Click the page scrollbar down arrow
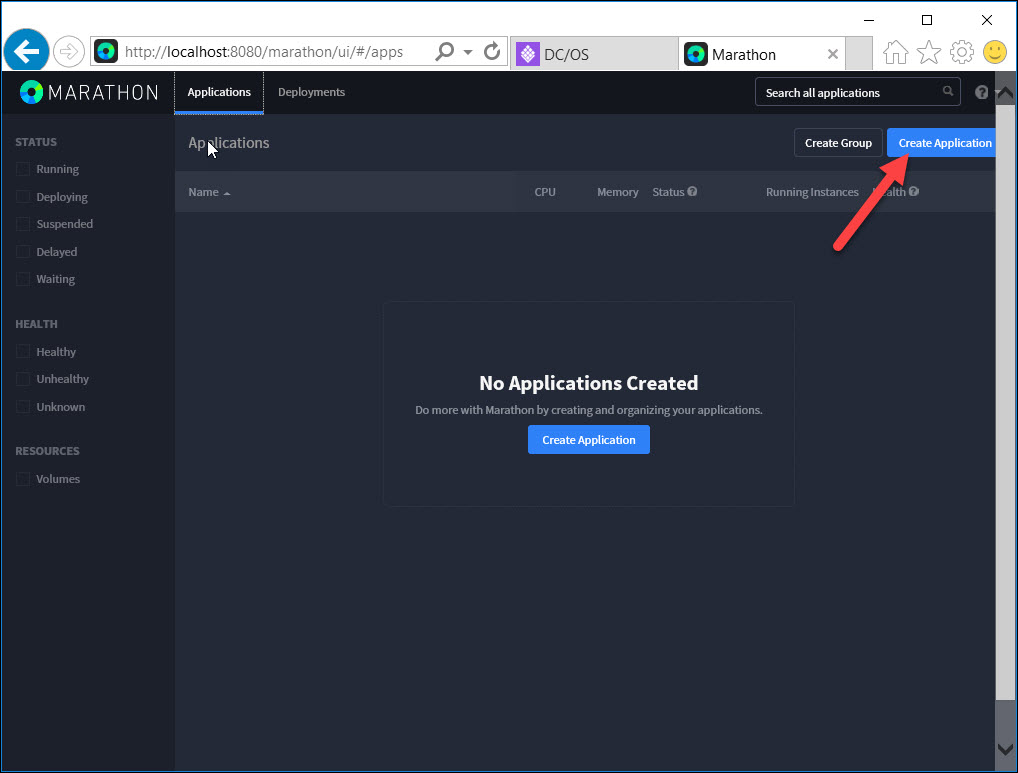This screenshot has height=773, width=1018. pos(1006,748)
